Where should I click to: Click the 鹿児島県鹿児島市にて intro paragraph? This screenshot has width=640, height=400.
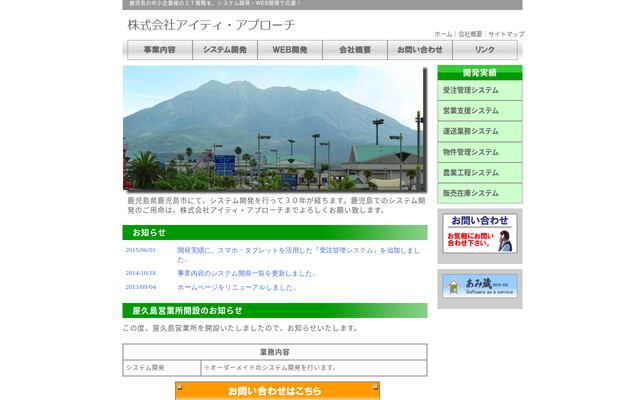[x=276, y=205]
